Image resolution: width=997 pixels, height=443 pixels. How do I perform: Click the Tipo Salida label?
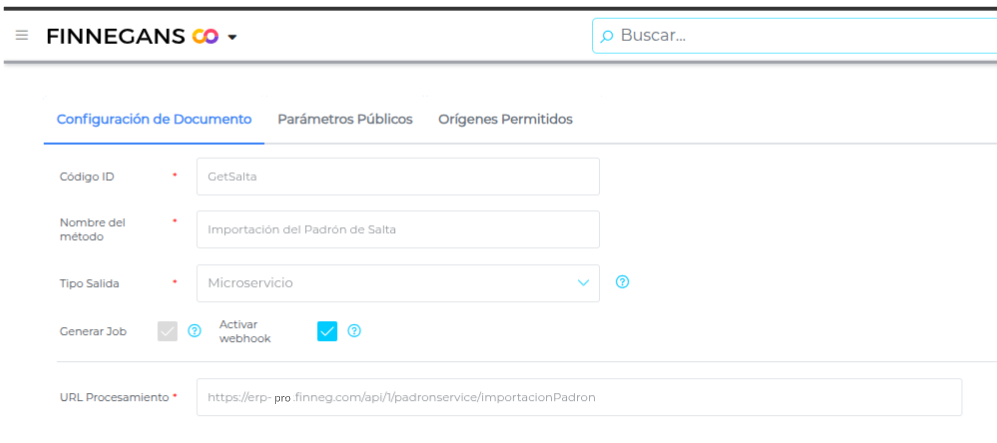tap(90, 283)
